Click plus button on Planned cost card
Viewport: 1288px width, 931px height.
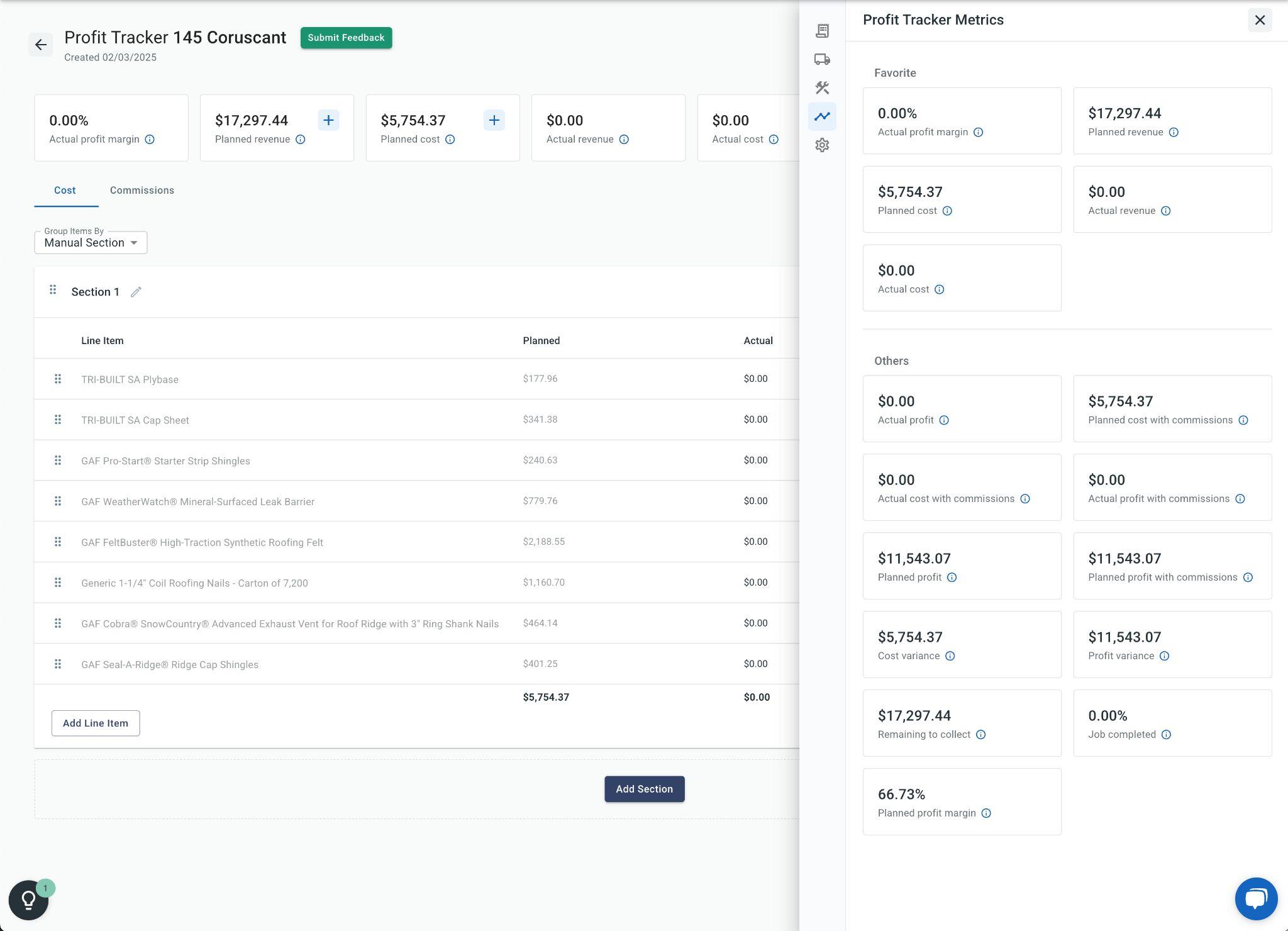[494, 120]
